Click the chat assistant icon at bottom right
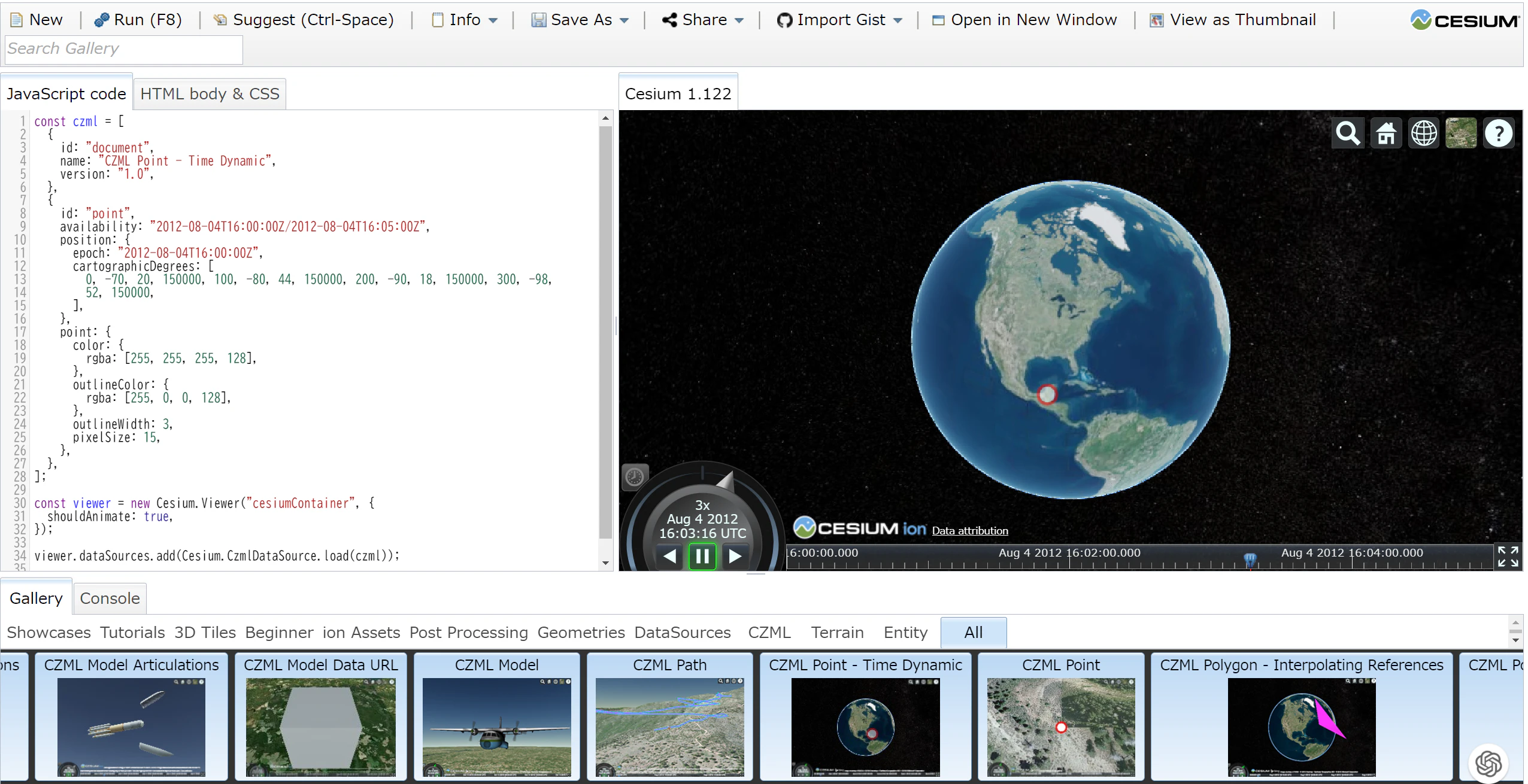The image size is (1528, 784). (1488, 762)
